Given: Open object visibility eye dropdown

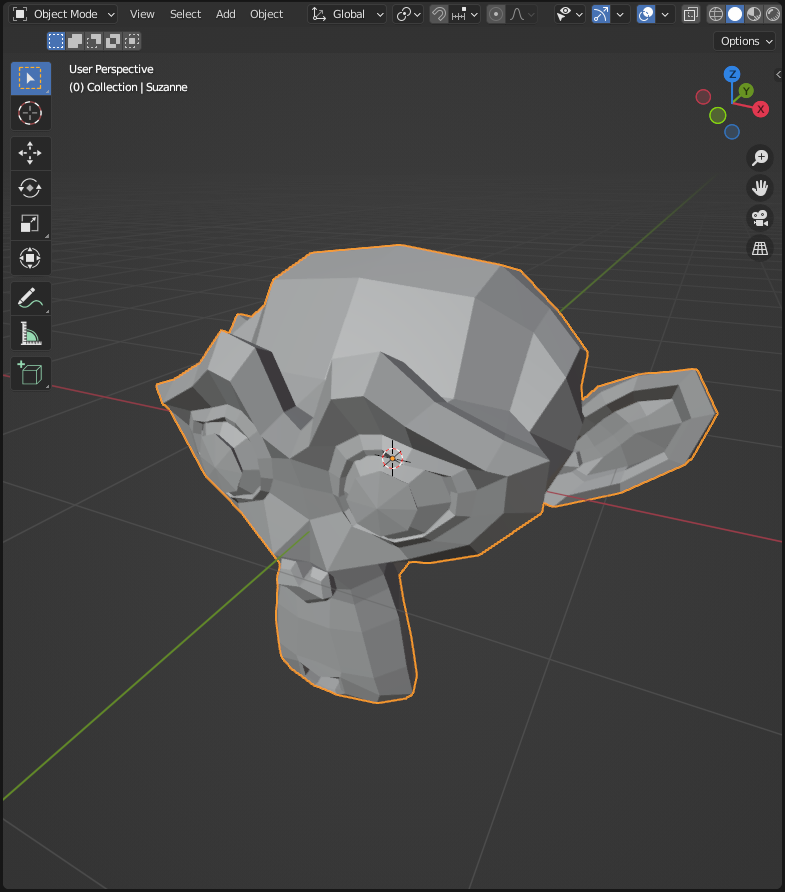Looking at the screenshot, I should pos(569,14).
